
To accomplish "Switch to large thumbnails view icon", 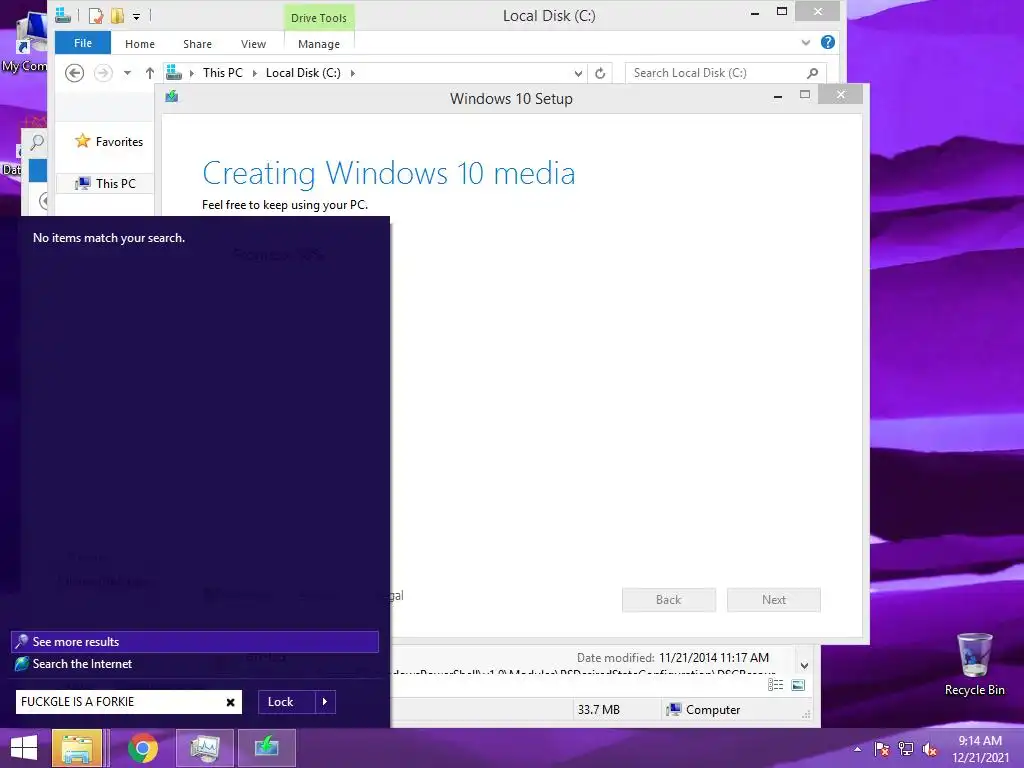I will click(798, 684).
